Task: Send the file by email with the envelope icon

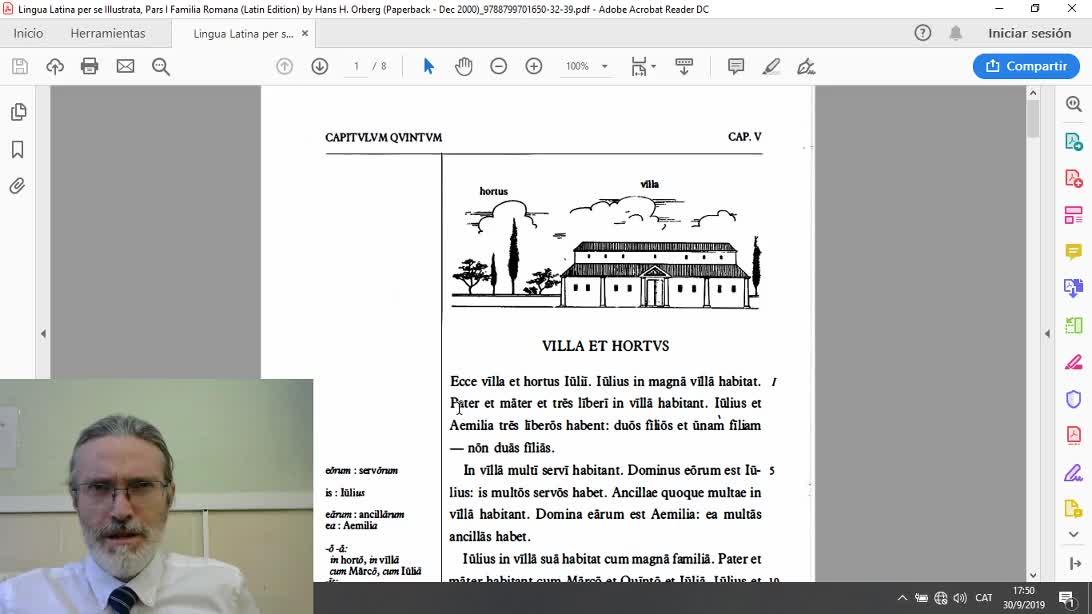Action: click(125, 66)
